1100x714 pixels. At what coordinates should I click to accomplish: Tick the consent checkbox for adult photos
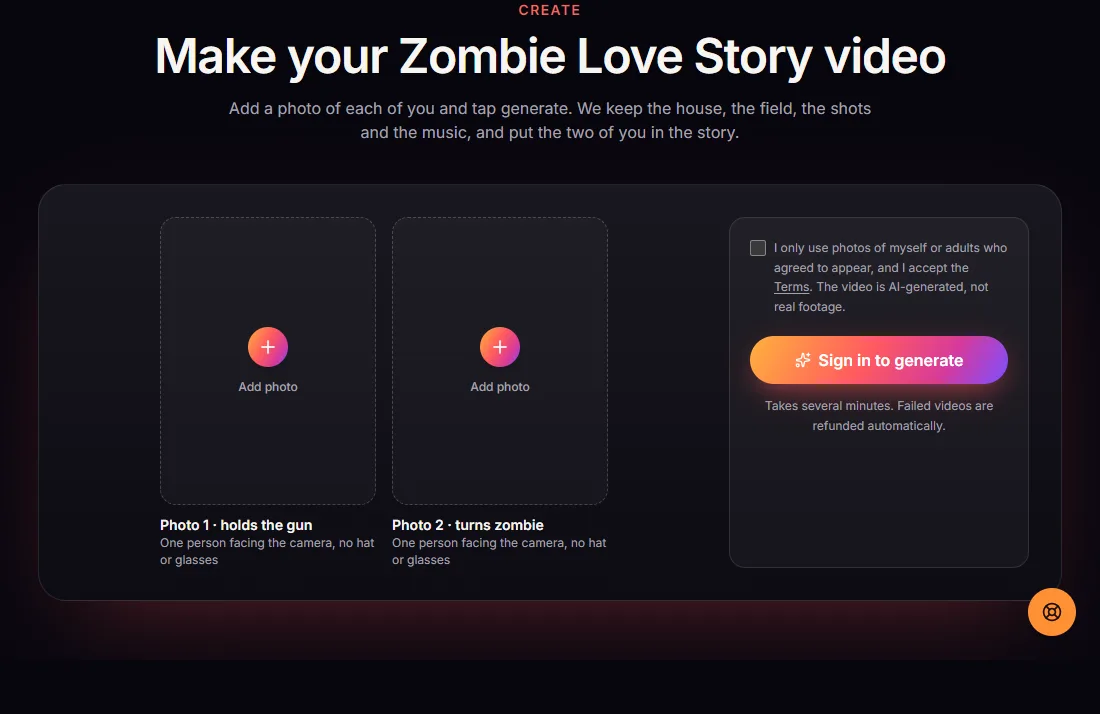coord(758,248)
